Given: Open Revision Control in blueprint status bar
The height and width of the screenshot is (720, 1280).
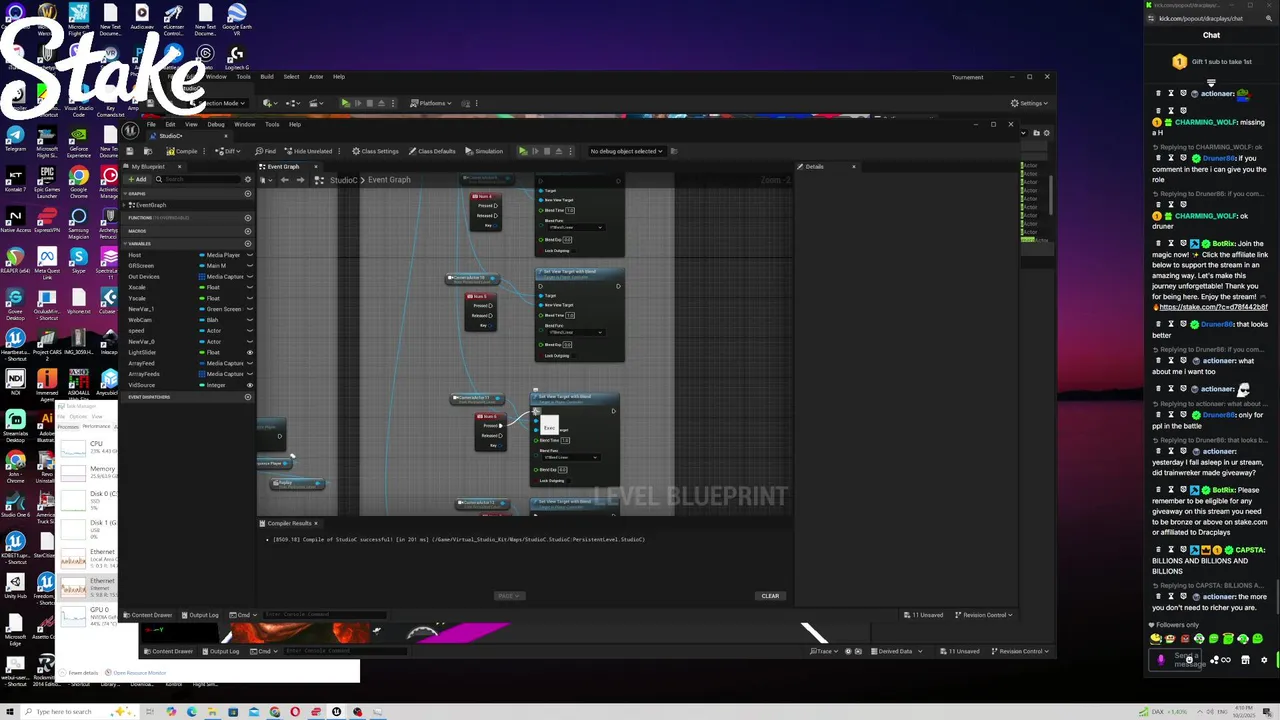Looking at the screenshot, I should [985, 615].
